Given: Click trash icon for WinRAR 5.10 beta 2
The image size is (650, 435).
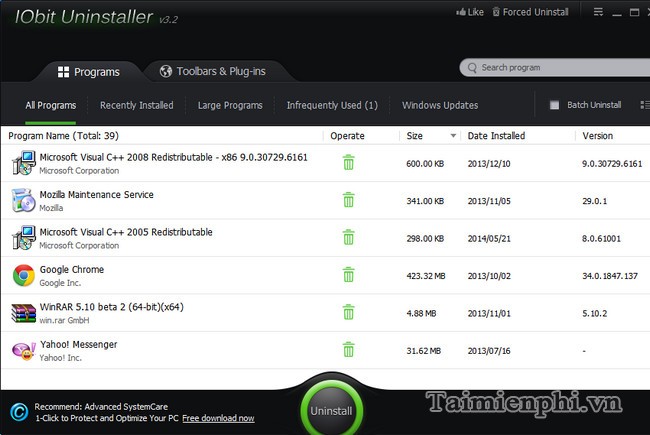Looking at the screenshot, I should click(349, 312).
